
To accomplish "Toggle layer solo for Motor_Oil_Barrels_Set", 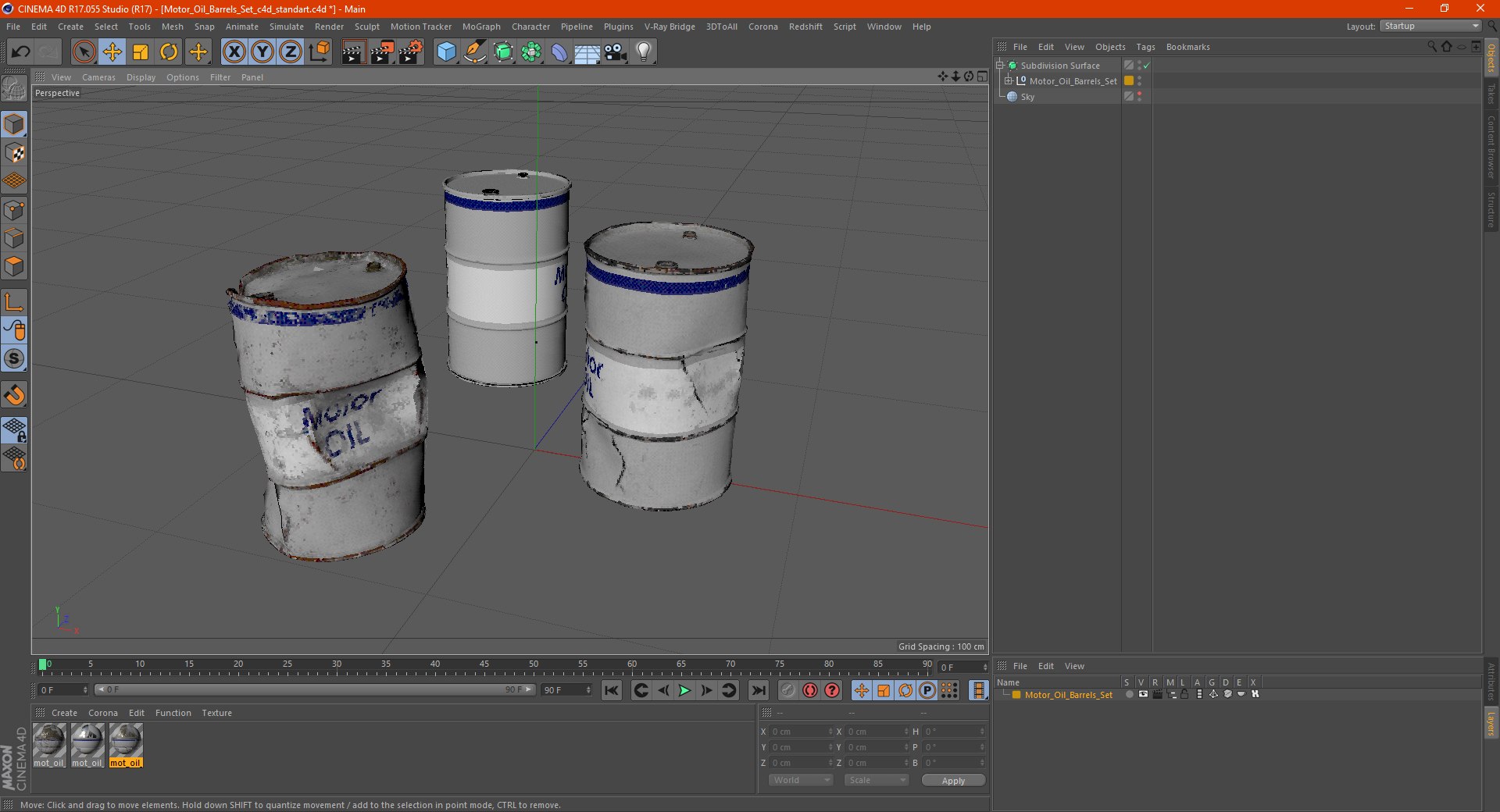I will [1129, 694].
